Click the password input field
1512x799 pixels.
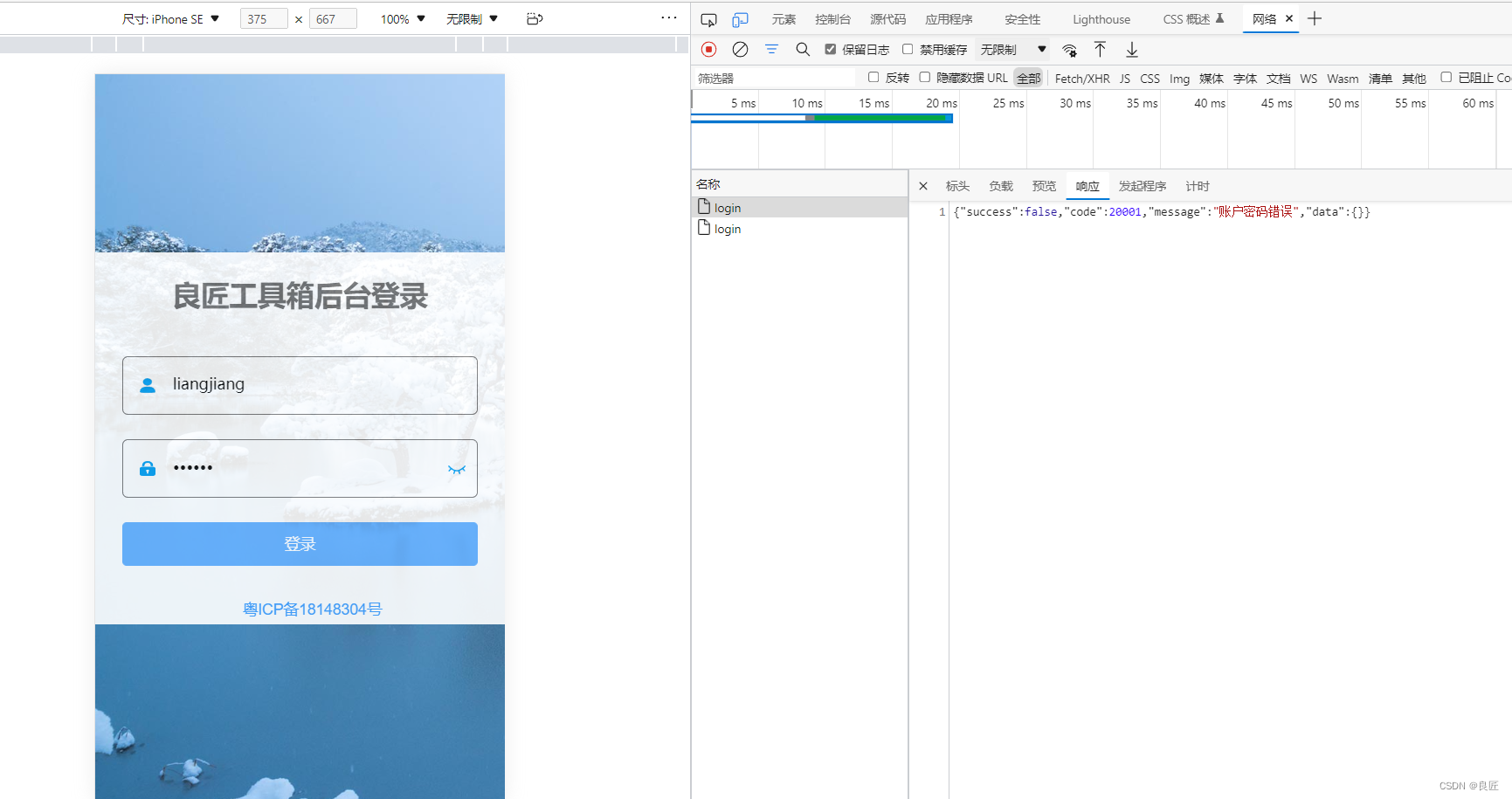300,469
